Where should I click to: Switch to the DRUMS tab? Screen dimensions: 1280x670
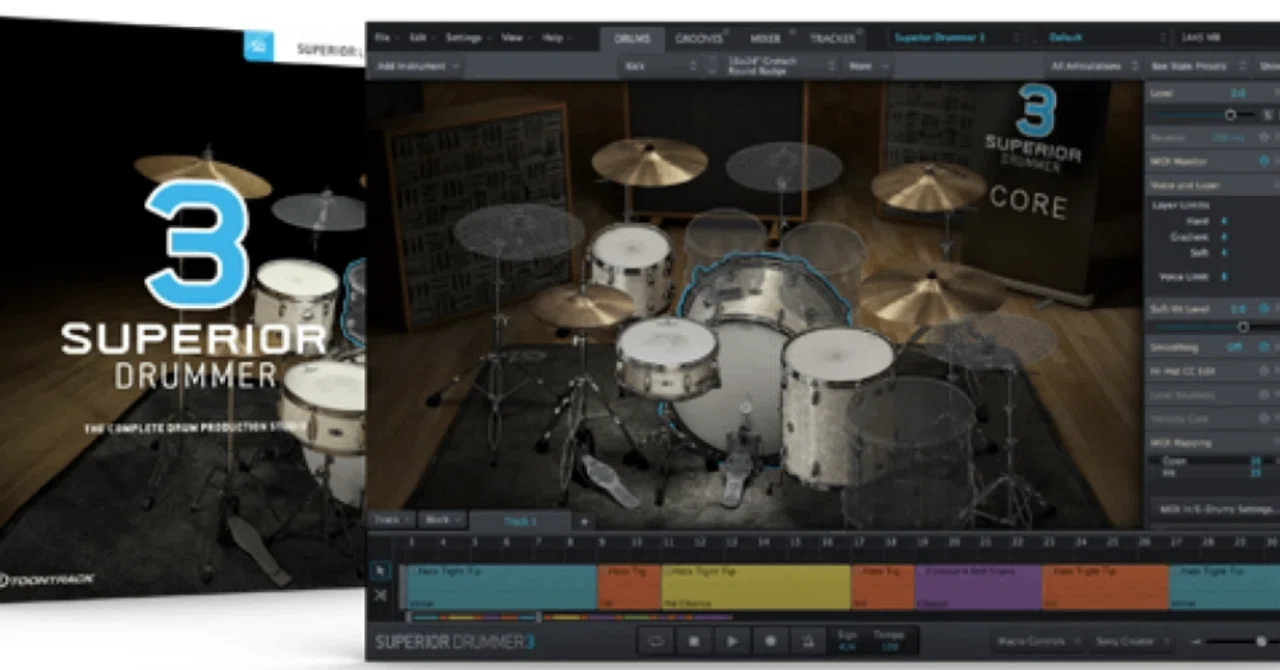coord(630,39)
